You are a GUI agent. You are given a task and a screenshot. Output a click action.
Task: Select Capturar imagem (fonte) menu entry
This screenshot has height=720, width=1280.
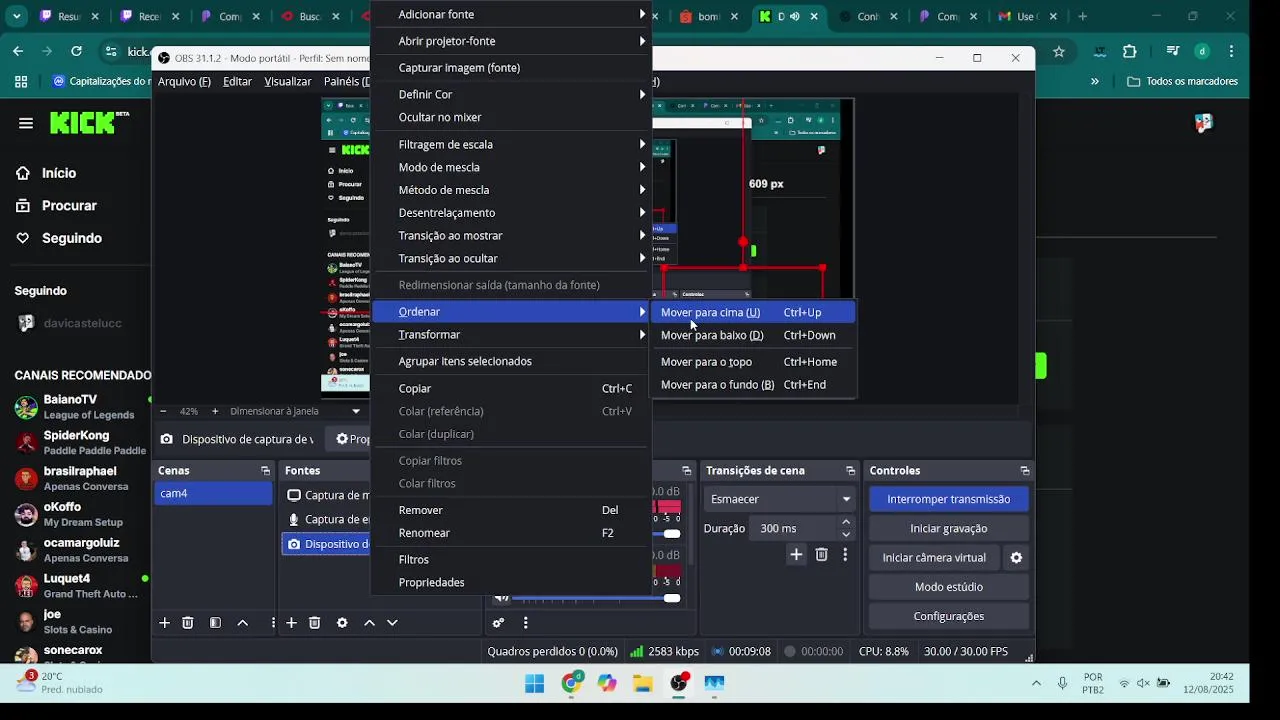click(x=510, y=68)
